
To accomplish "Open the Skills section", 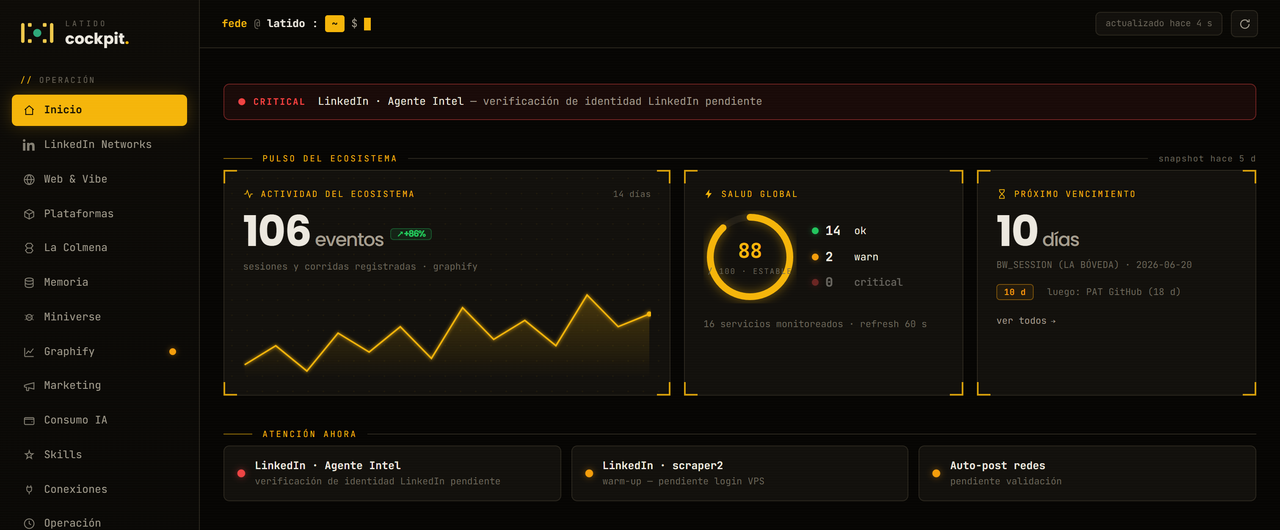I will [x=99, y=455].
